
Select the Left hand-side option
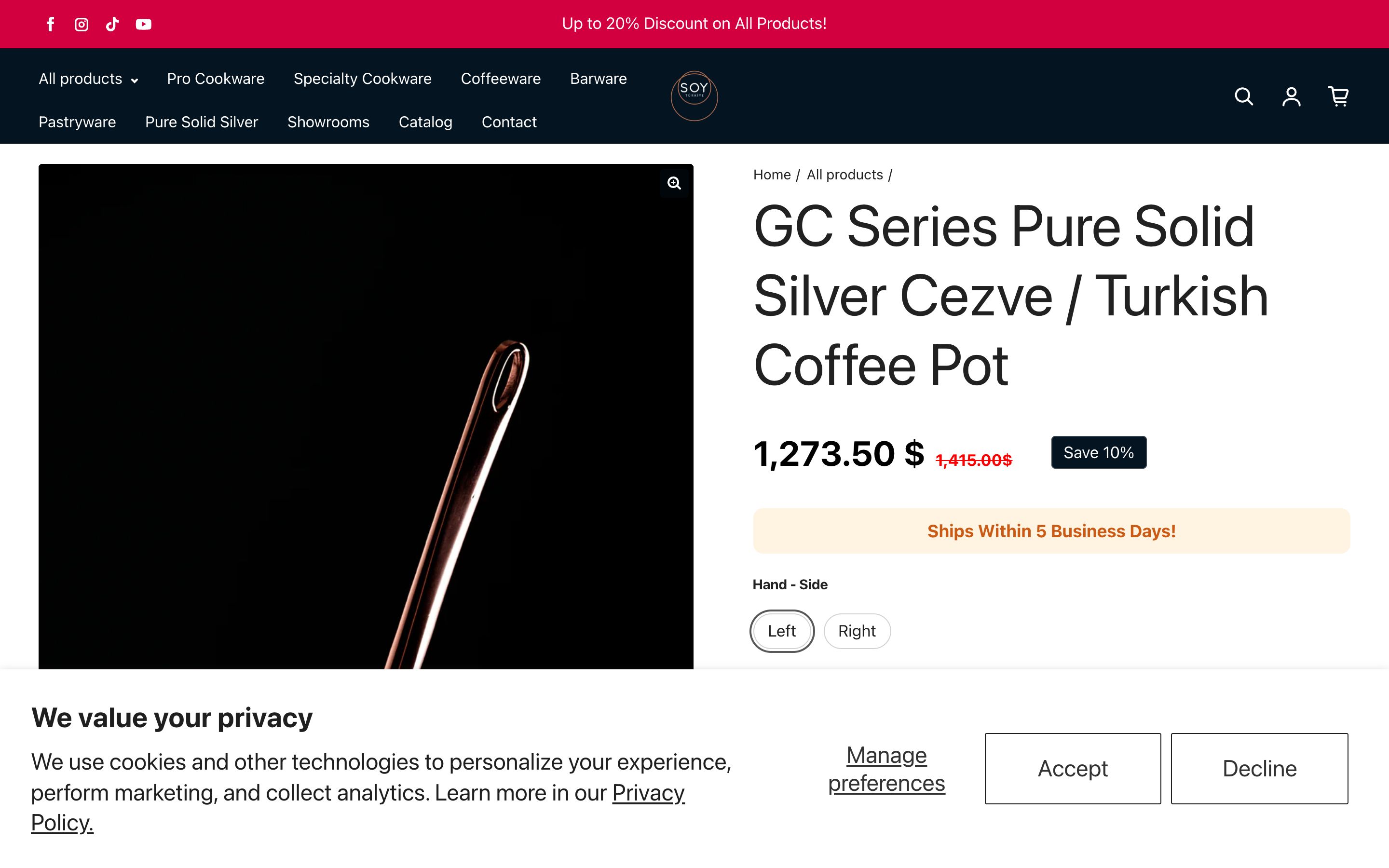pos(782,631)
